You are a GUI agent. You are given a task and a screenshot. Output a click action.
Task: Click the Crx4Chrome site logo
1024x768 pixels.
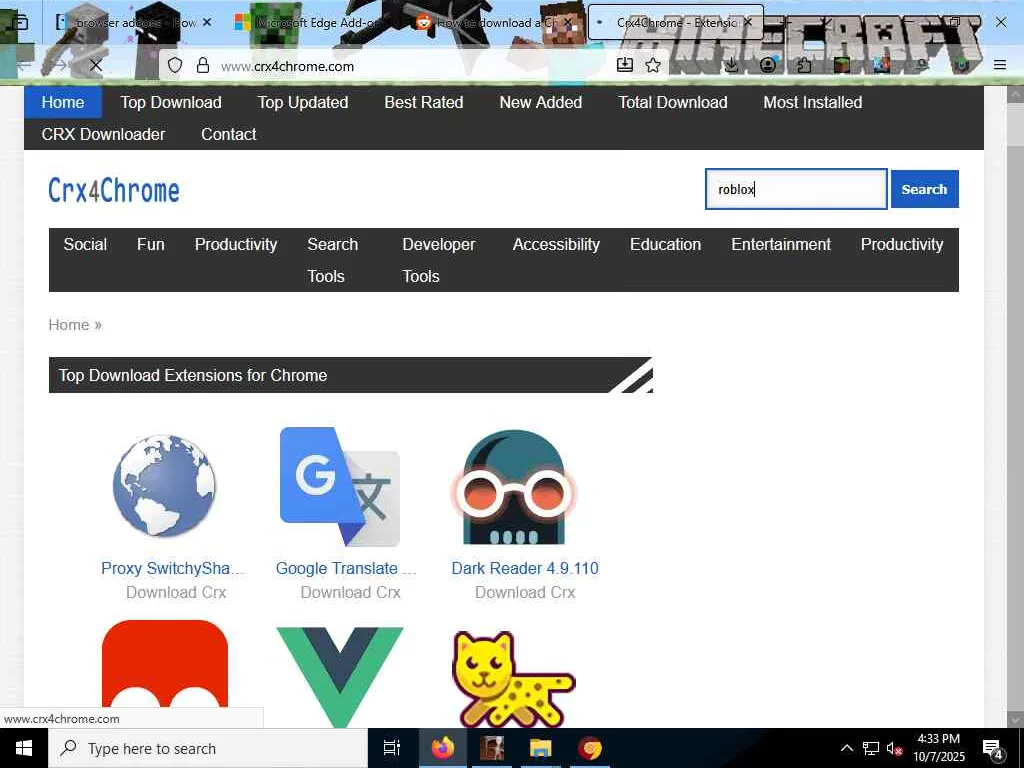[114, 191]
